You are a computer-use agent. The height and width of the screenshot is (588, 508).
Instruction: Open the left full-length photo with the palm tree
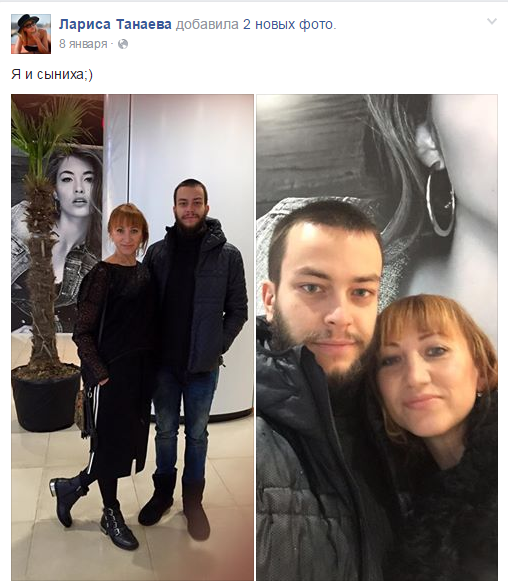pos(132,337)
